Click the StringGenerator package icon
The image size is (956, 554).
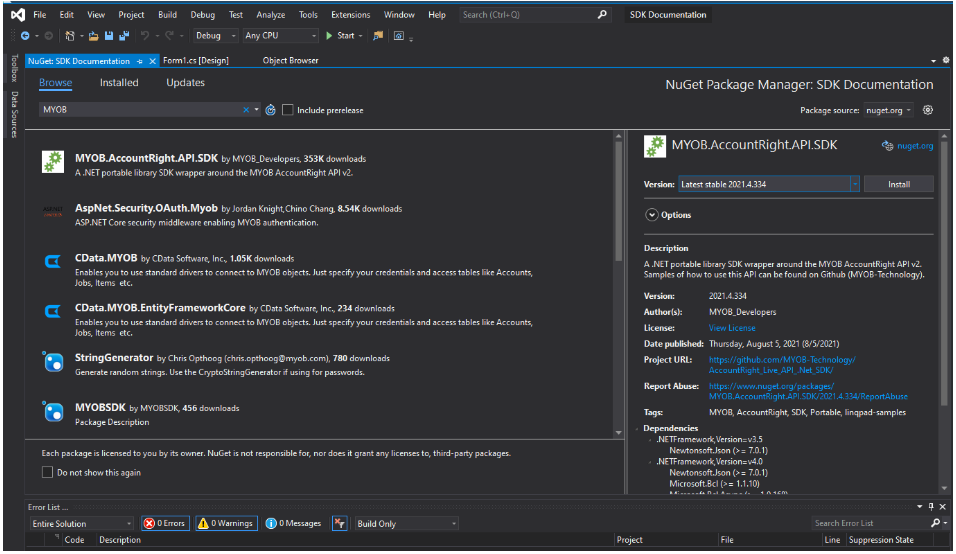(x=53, y=361)
